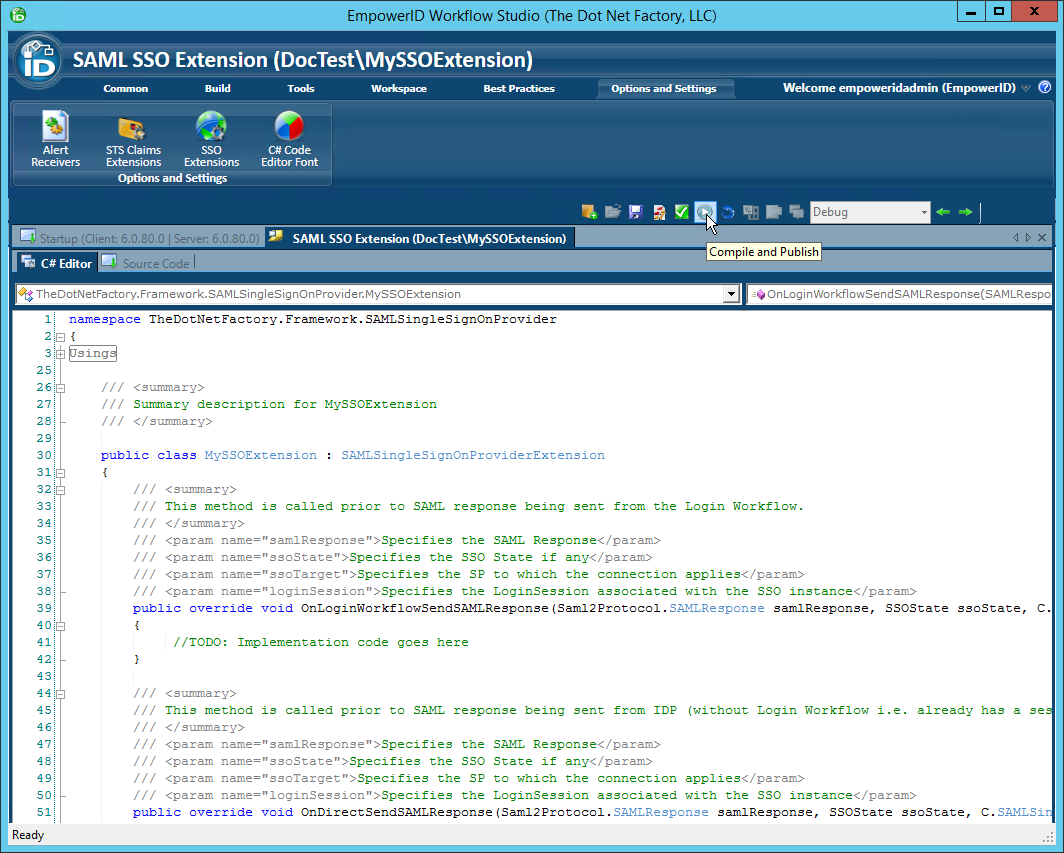
Task: Open Alert Receivers in the ribbon
Action: (55, 135)
